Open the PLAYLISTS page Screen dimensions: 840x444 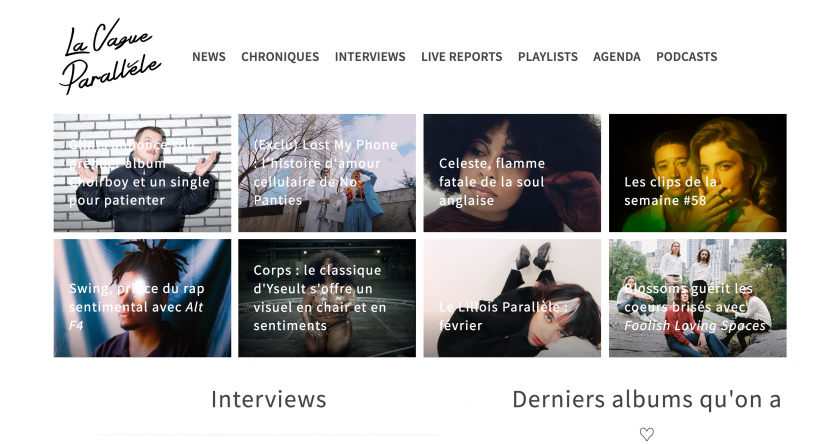[548, 57]
